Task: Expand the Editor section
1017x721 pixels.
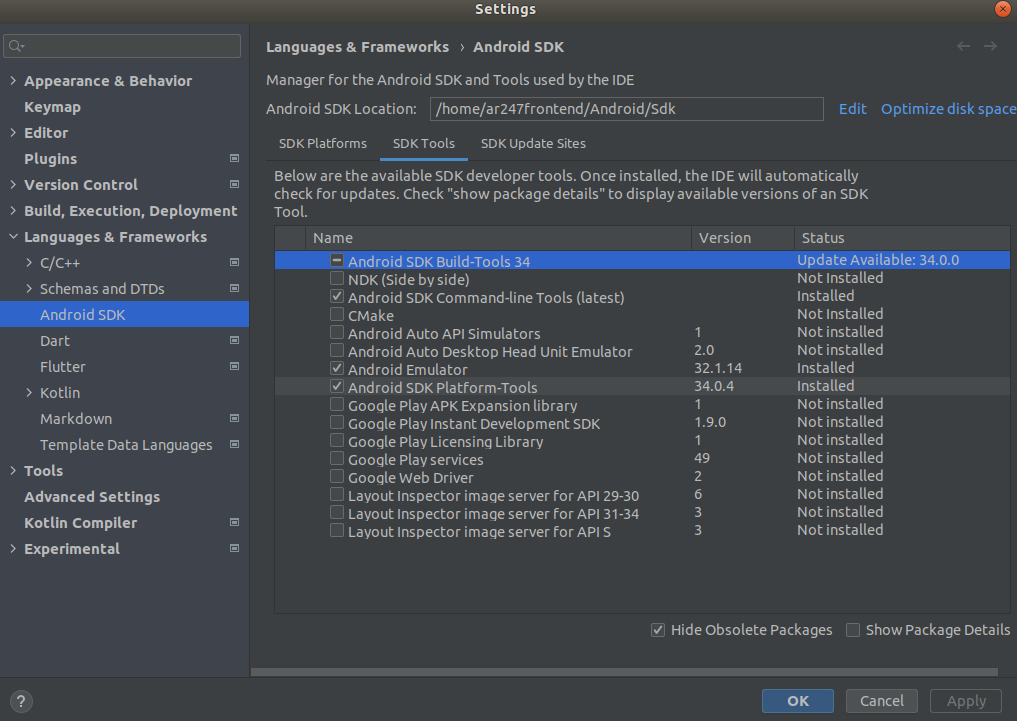Action: [x=13, y=132]
